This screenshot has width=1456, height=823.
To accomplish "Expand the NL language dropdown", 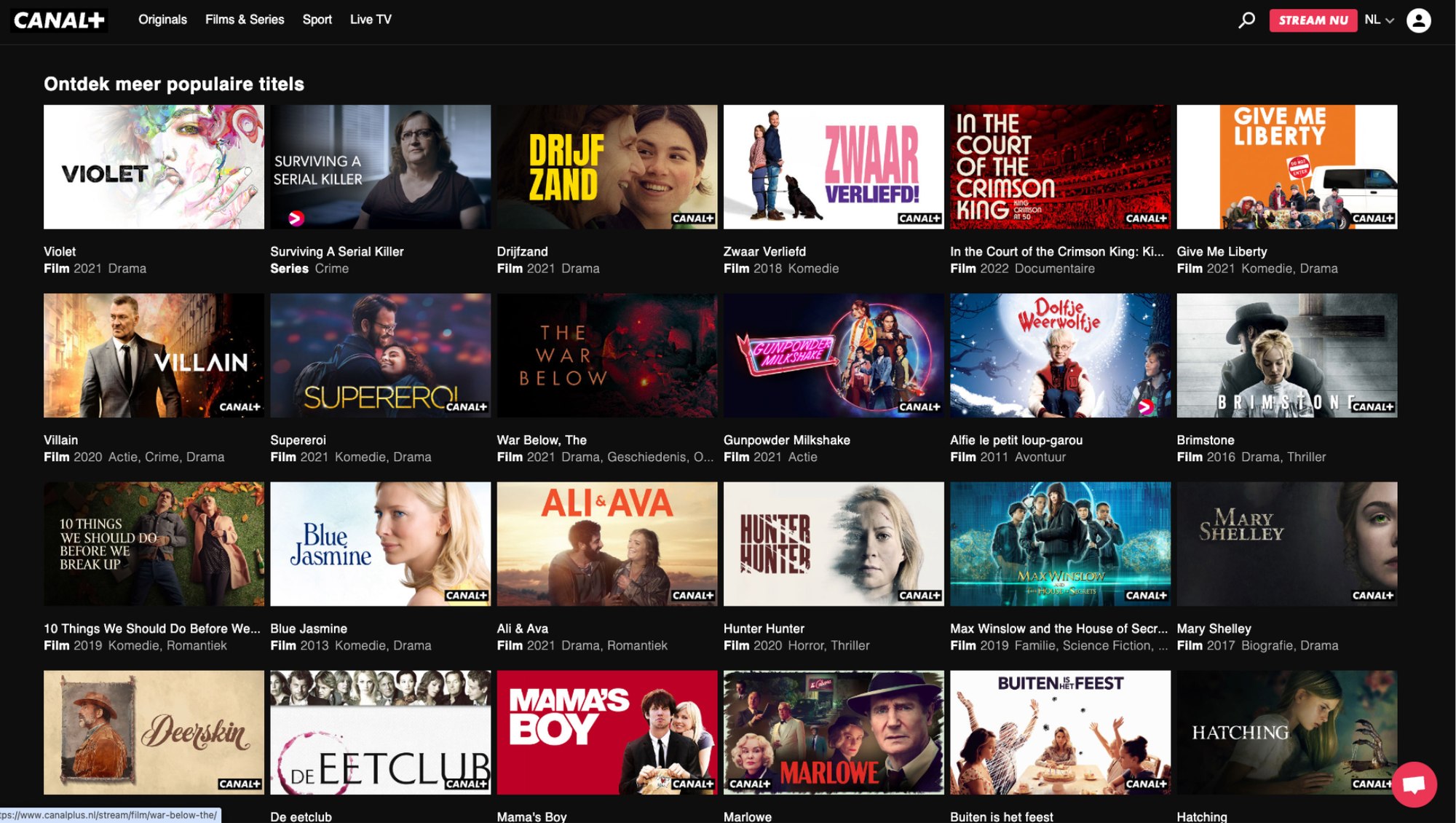I will (1380, 20).
